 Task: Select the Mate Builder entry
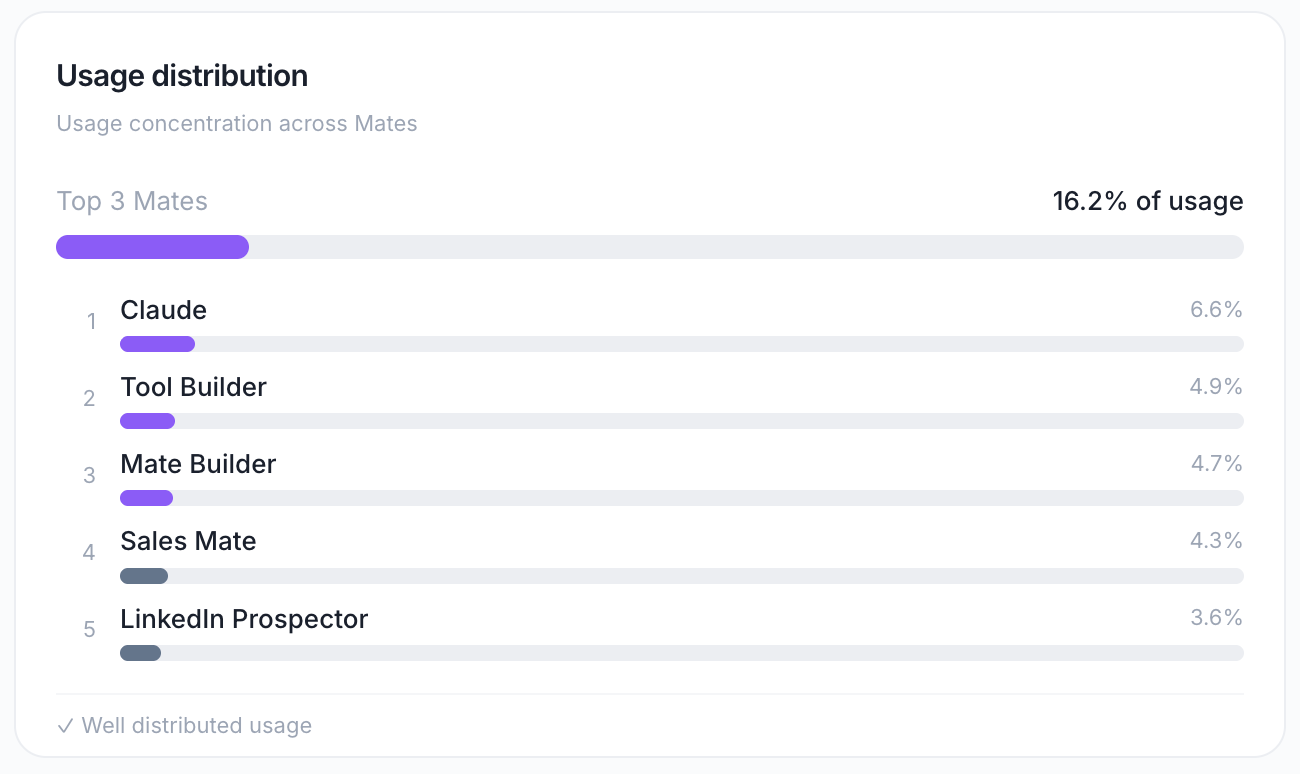tap(198, 464)
